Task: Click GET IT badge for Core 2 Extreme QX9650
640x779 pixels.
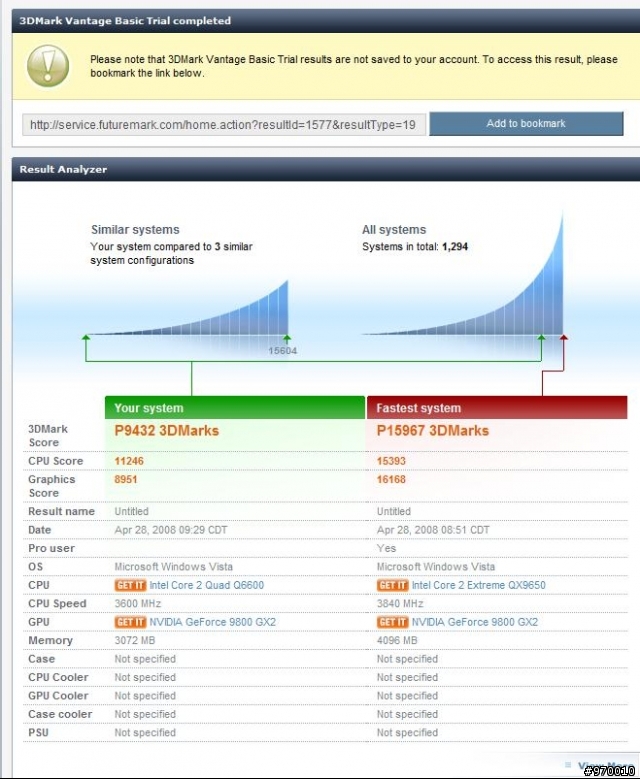Action: pyautogui.click(x=392, y=585)
